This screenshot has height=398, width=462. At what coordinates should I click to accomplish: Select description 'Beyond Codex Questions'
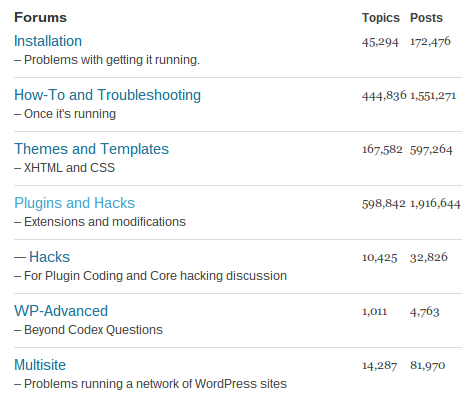click(93, 330)
